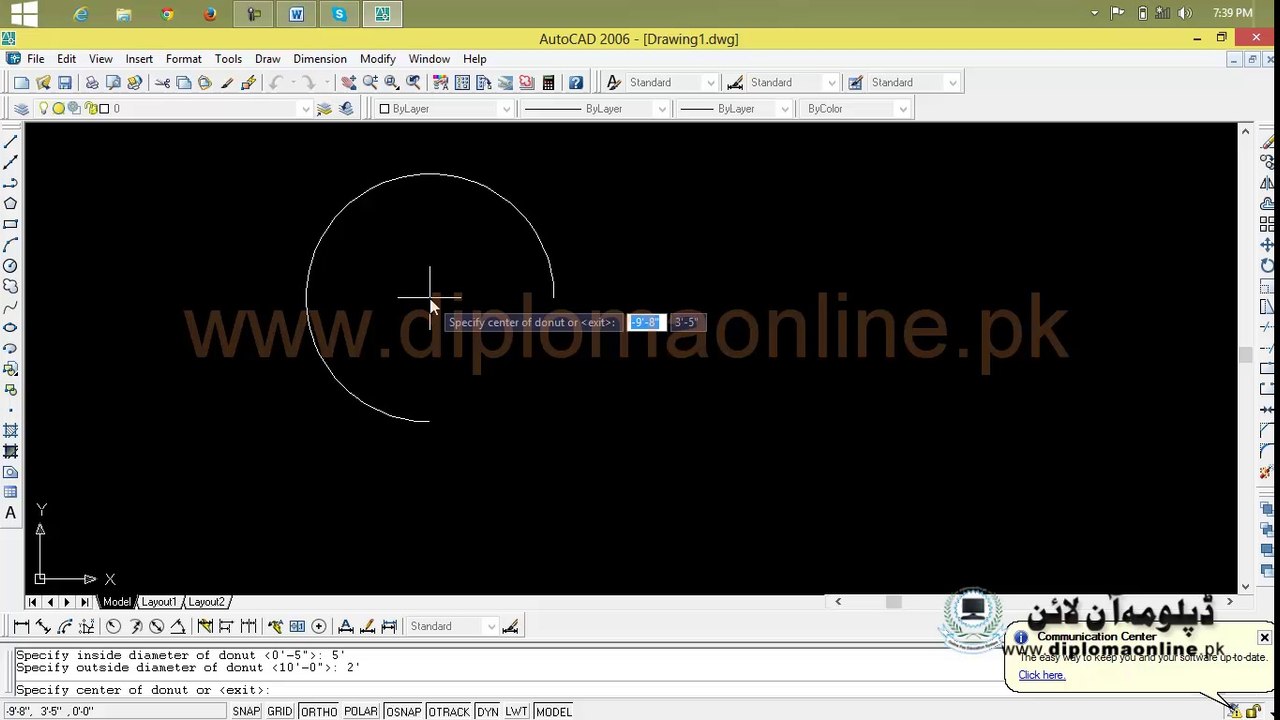Toggle OTRACK in status bar
The width and height of the screenshot is (1280, 720).
pyautogui.click(x=448, y=712)
